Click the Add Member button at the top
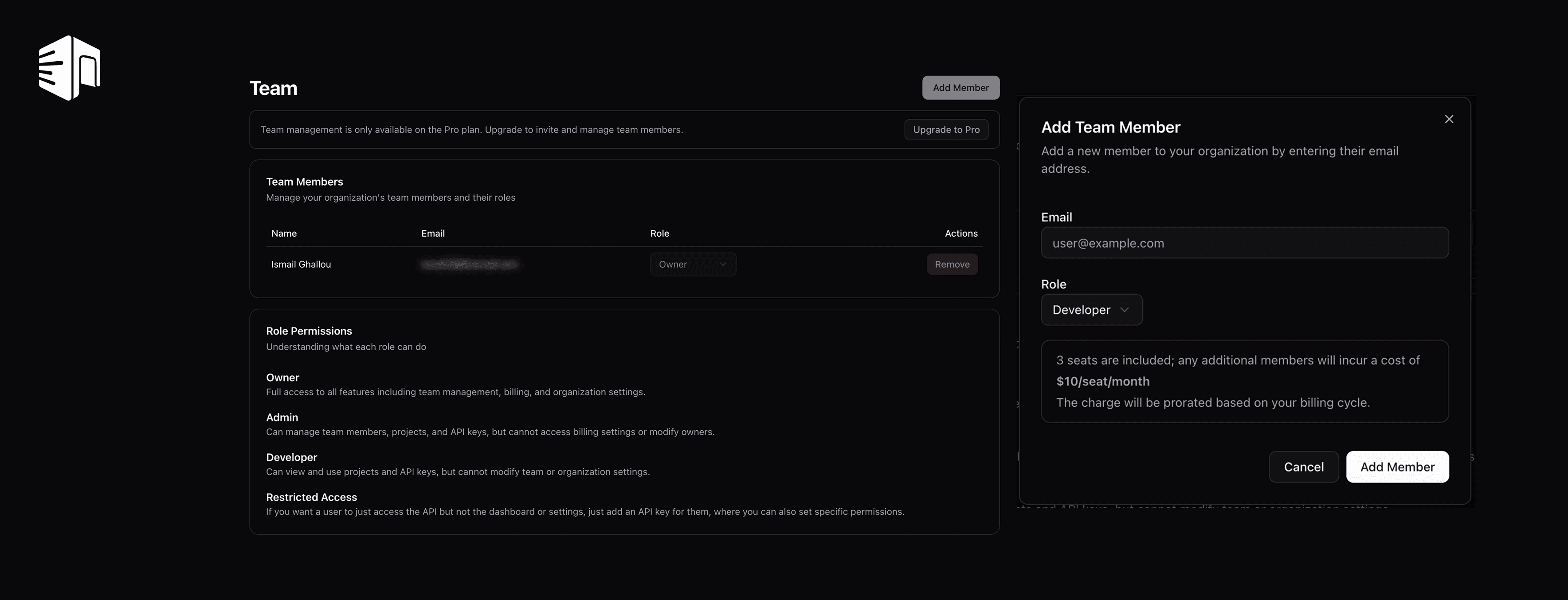 pyautogui.click(x=960, y=87)
